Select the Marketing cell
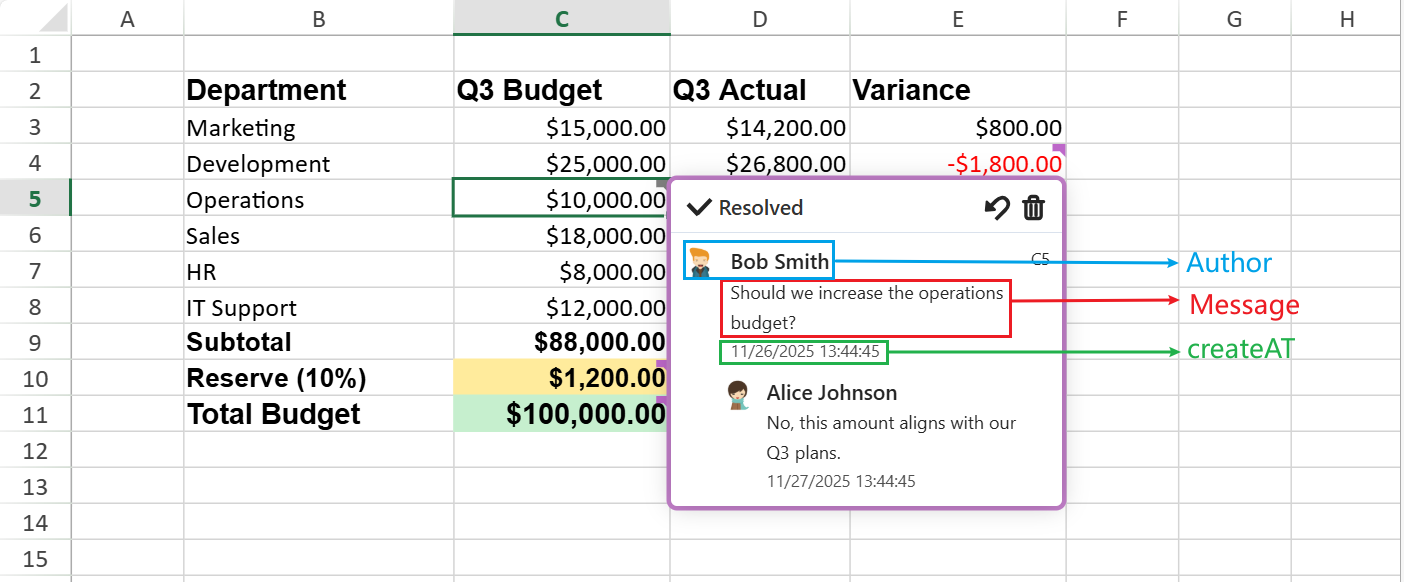Image resolution: width=1404 pixels, height=582 pixels. [241, 128]
